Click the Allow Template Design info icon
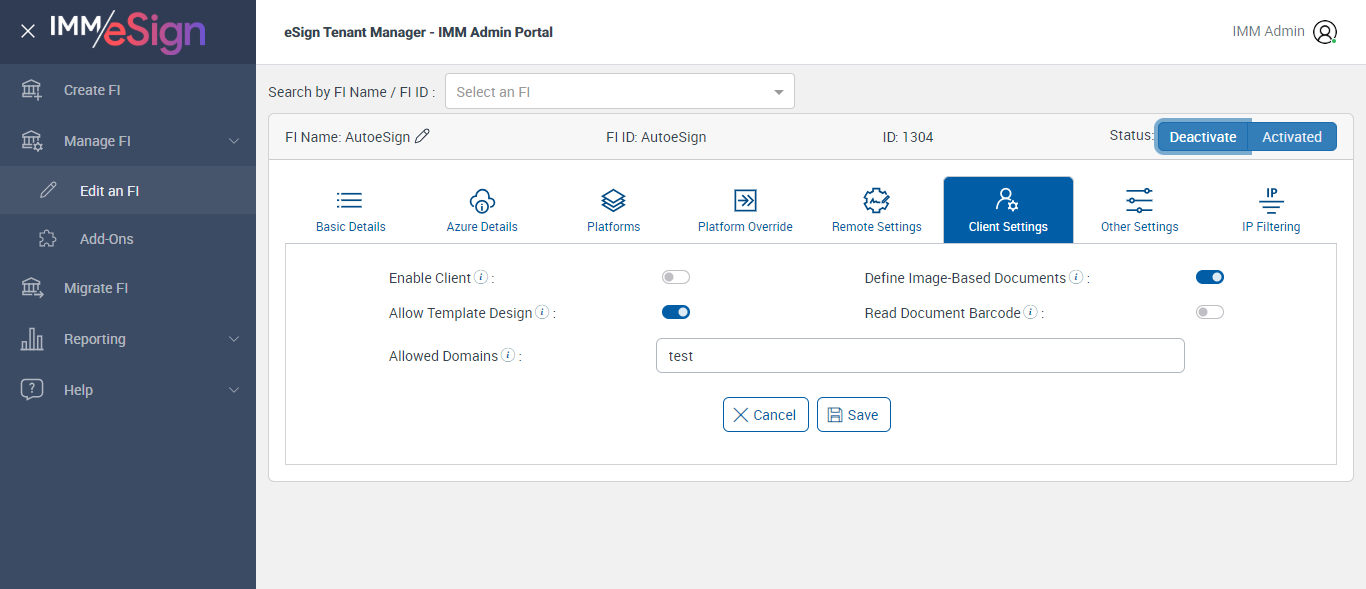The image size is (1366, 589). 542,313
